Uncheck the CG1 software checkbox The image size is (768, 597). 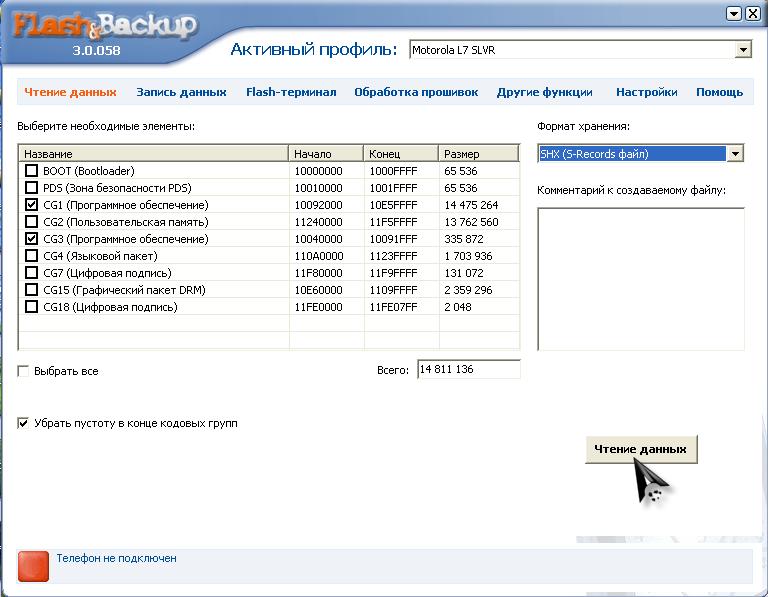click(31, 204)
